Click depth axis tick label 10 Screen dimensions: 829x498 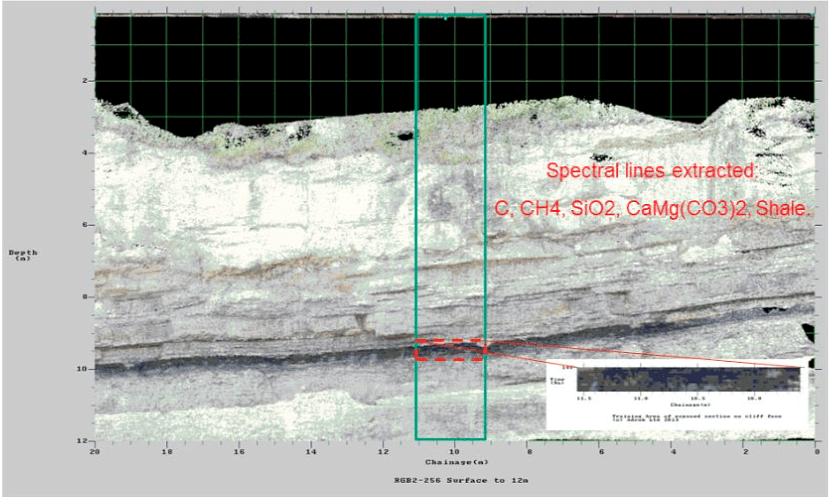[x=82, y=369]
